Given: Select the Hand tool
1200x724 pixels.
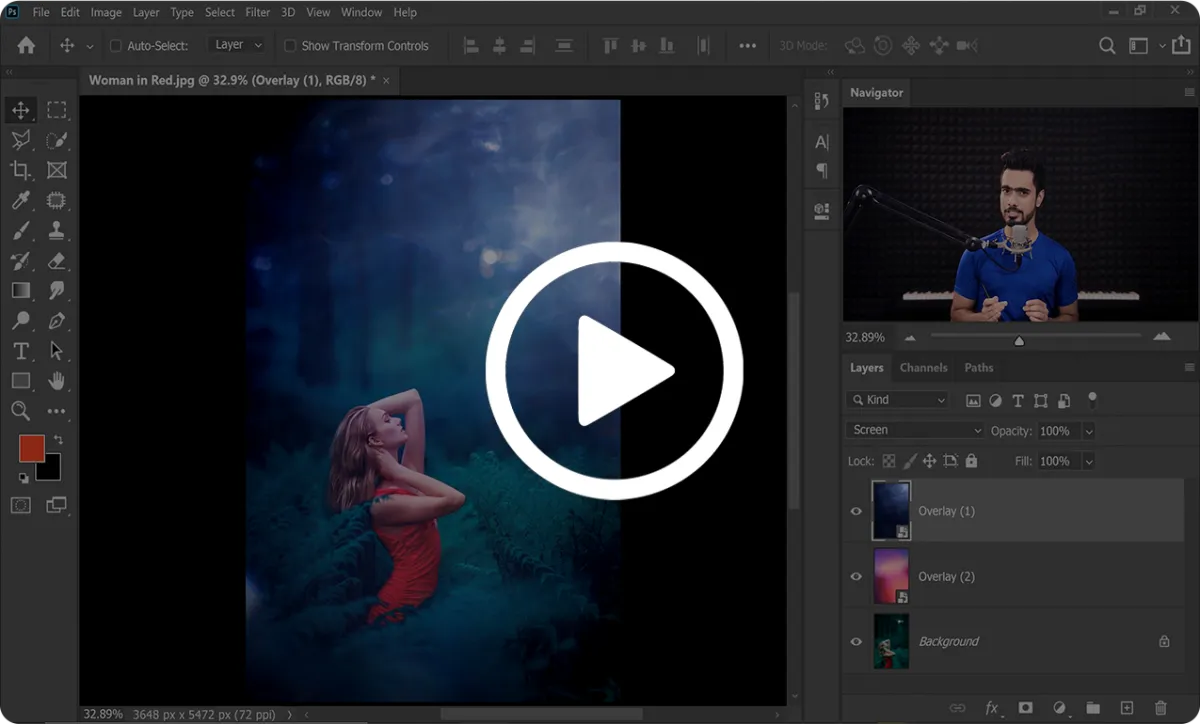Looking at the screenshot, I should [x=57, y=380].
